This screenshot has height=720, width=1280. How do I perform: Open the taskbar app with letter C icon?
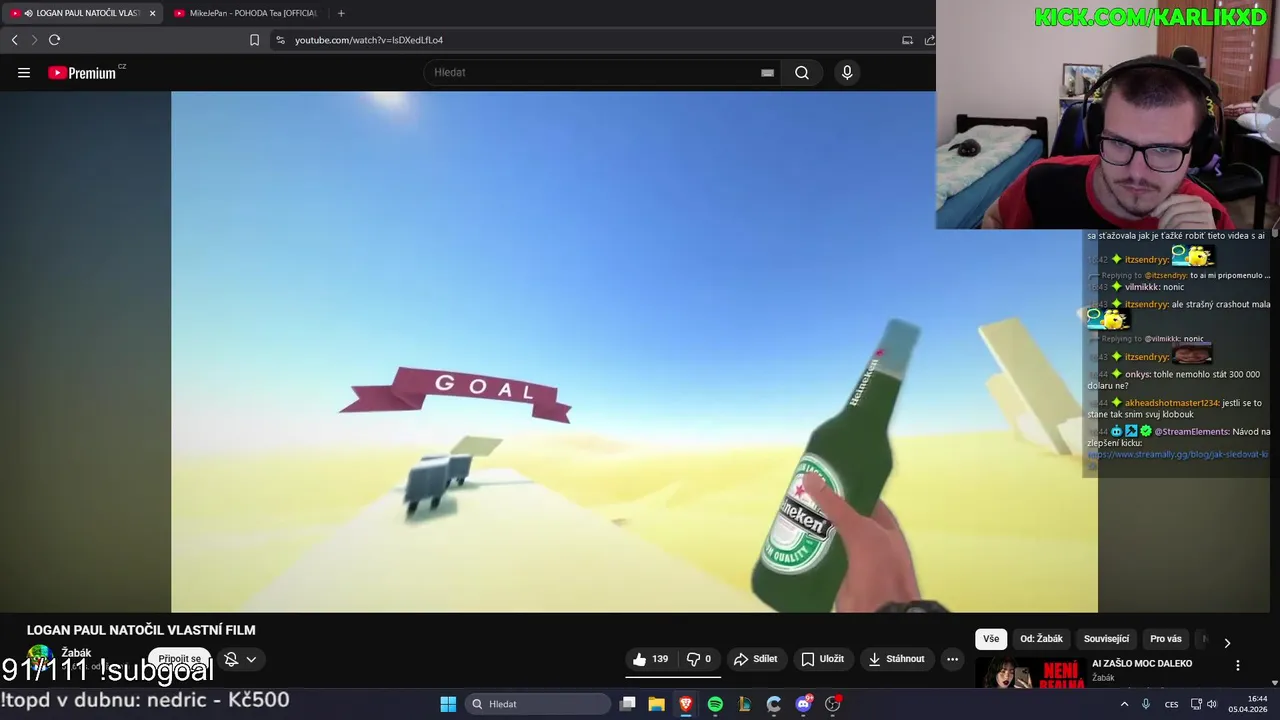click(x=774, y=704)
